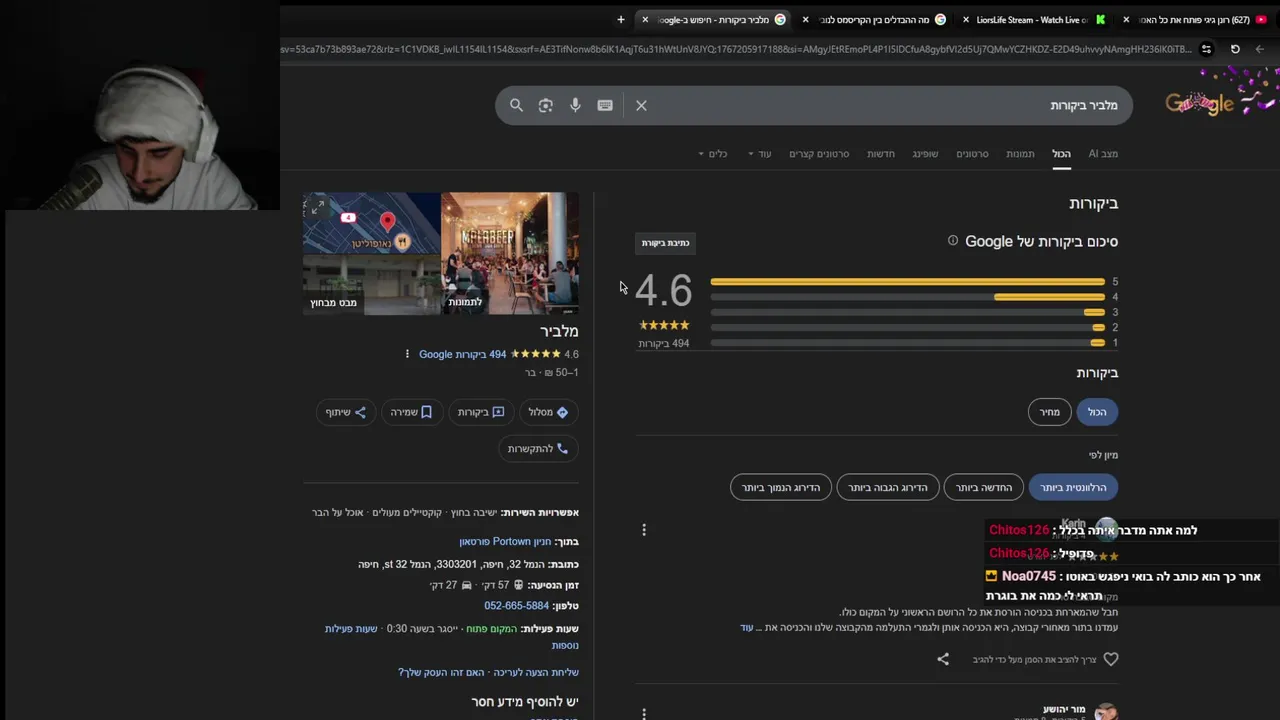The width and height of the screenshot is (1280, 720).
Task: Close the LiorsLife Stream tab
Action: point(966,19)
